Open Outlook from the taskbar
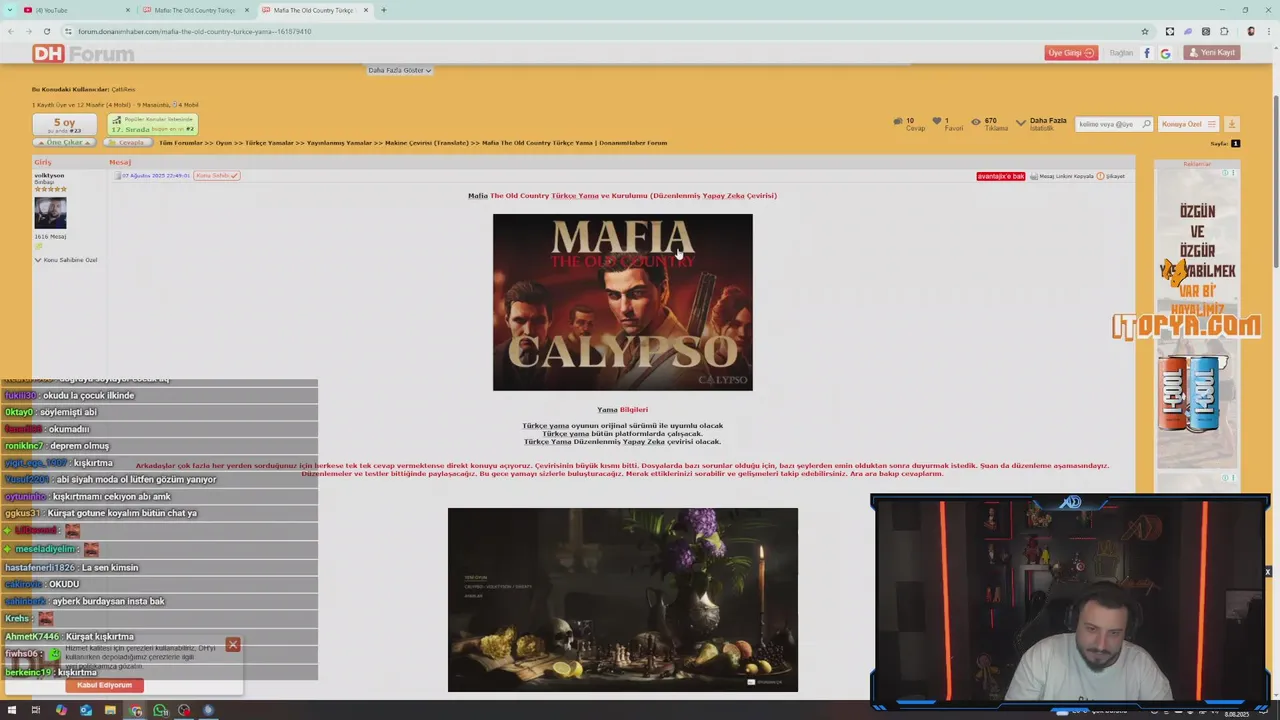This screenshot has width=1280, height=720. click(x=86, y=710)
